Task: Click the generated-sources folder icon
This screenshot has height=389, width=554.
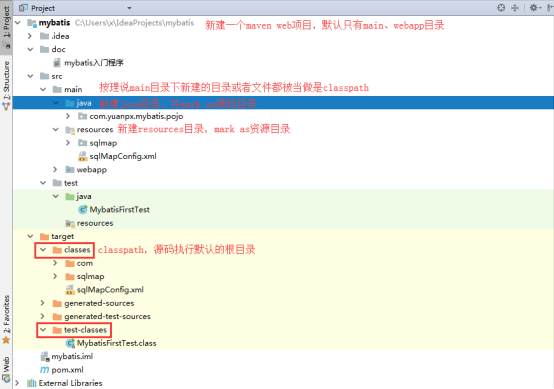Action: 57,303
